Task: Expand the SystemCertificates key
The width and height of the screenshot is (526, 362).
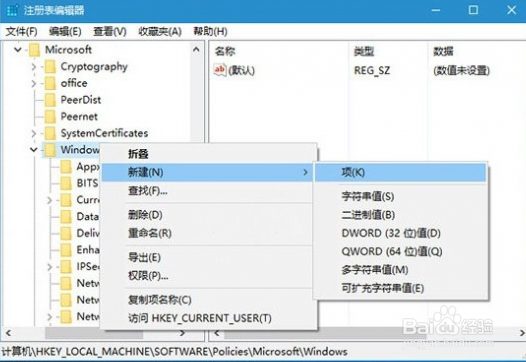Action: pyautogui.click(x=34, y=133)
